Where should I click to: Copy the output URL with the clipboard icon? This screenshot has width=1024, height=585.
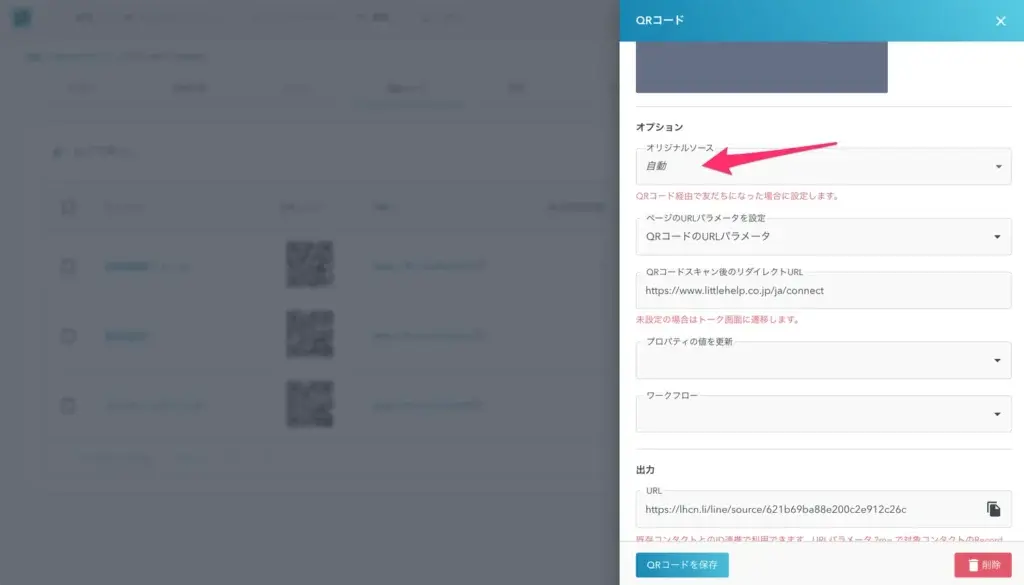[993, 509]
